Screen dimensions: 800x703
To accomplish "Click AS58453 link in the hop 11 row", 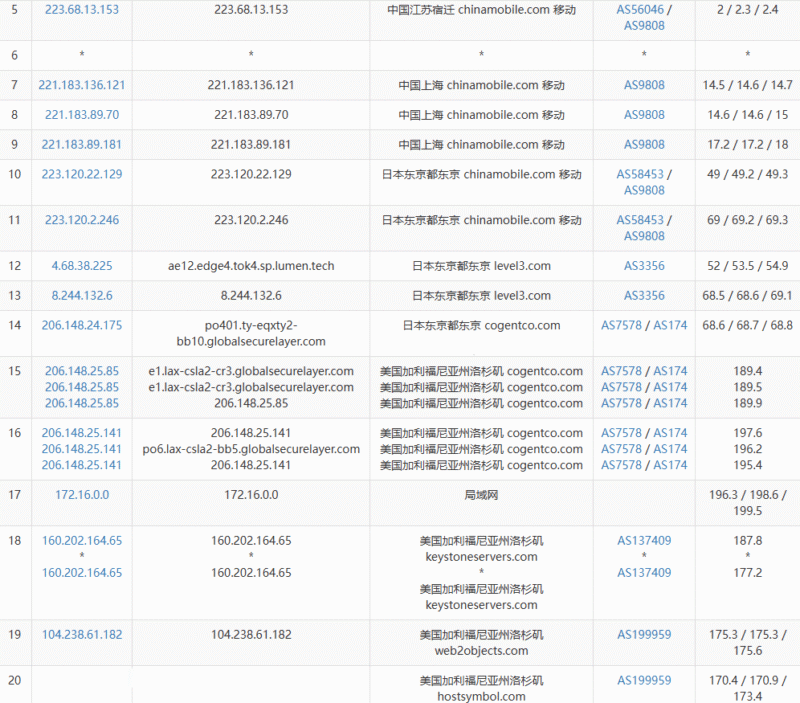I will [640, 220].
